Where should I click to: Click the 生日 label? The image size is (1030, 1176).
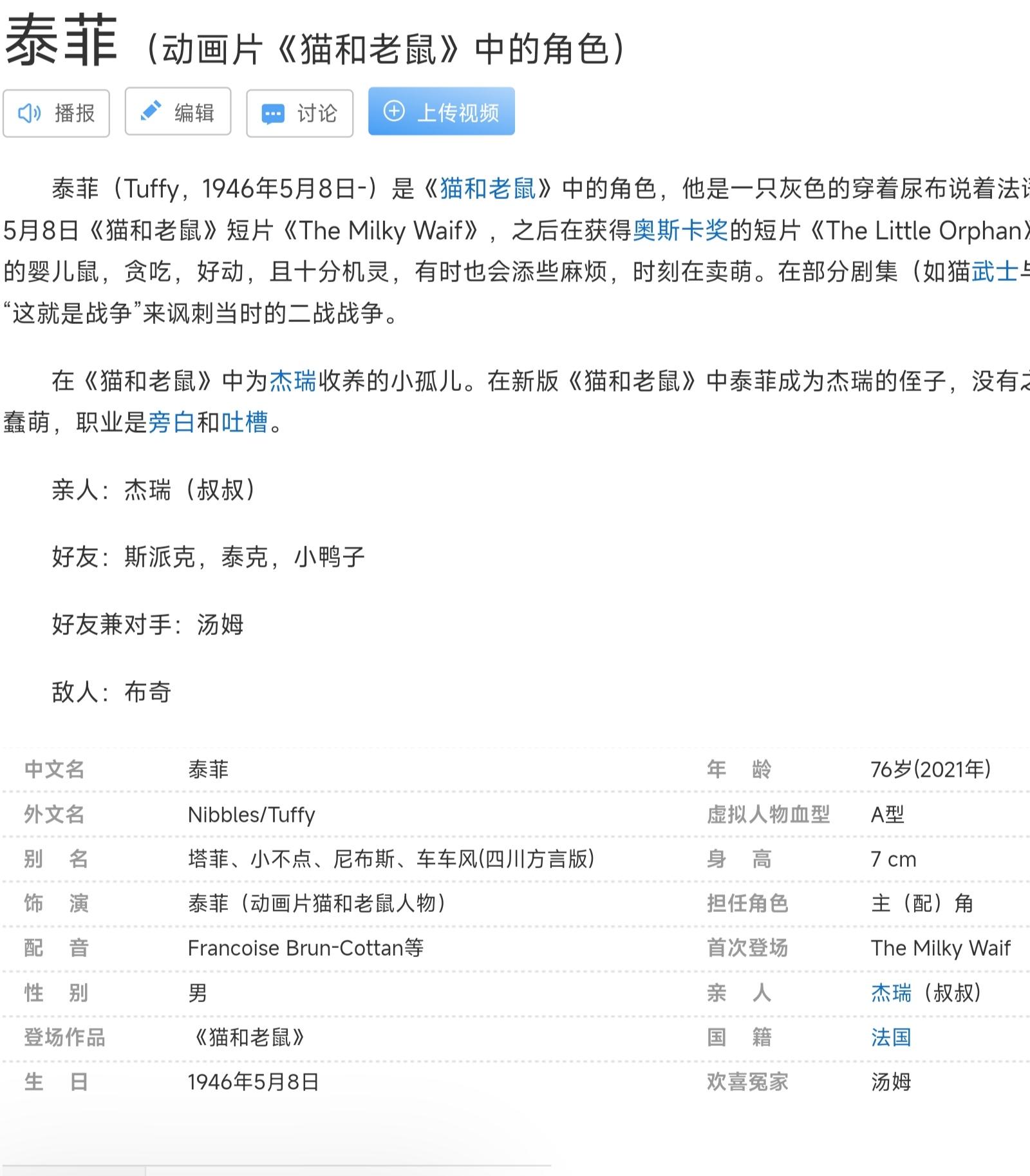56,1081
